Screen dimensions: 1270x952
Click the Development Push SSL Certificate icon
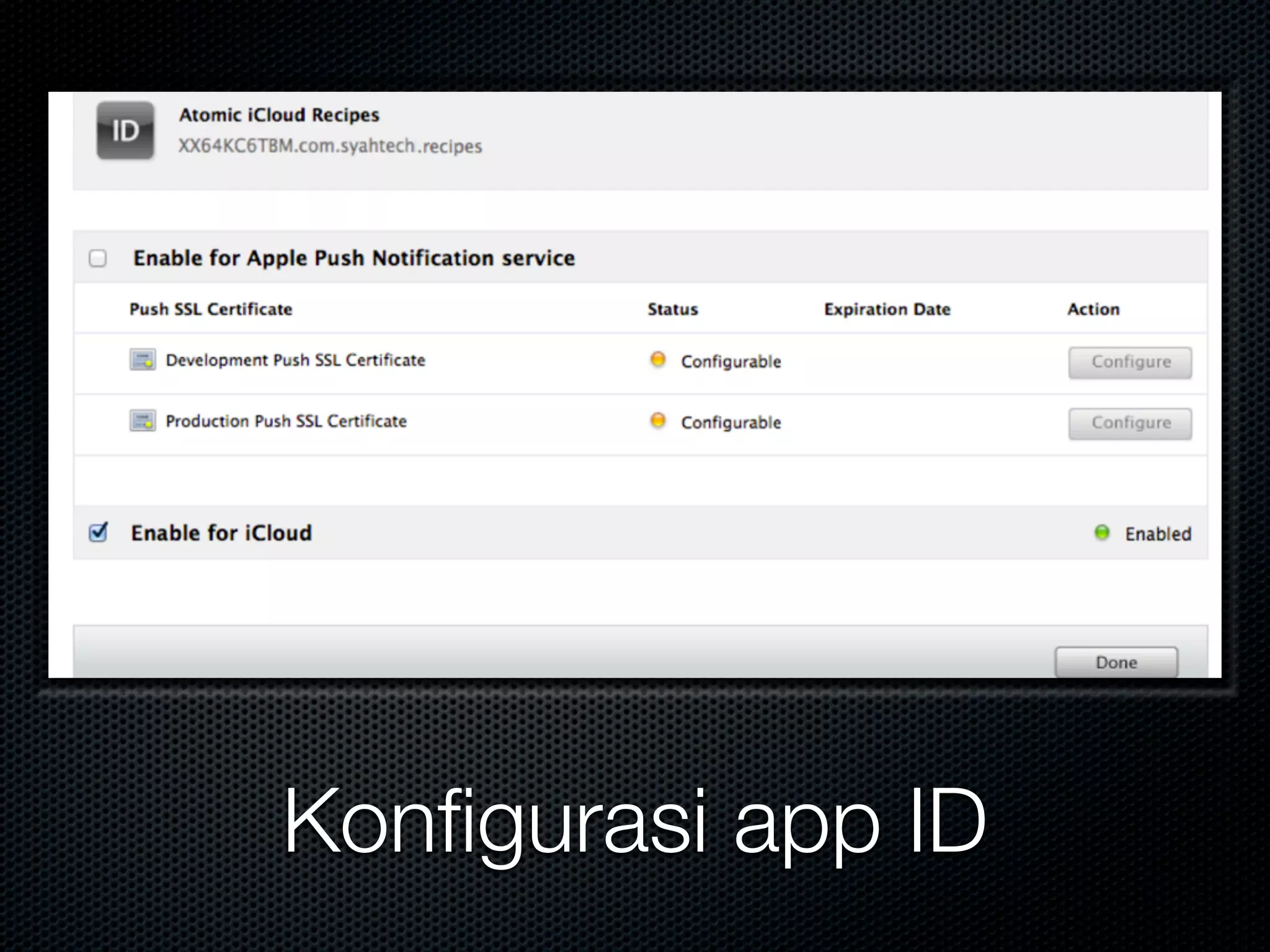[143, 359]
